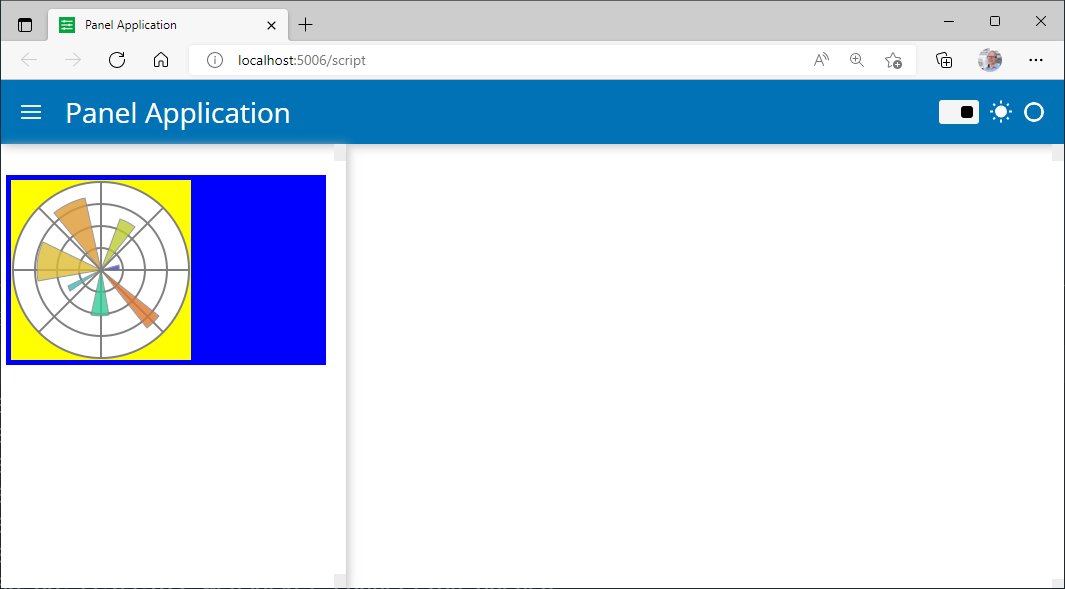Open a new browser tab

coord(306,25)
